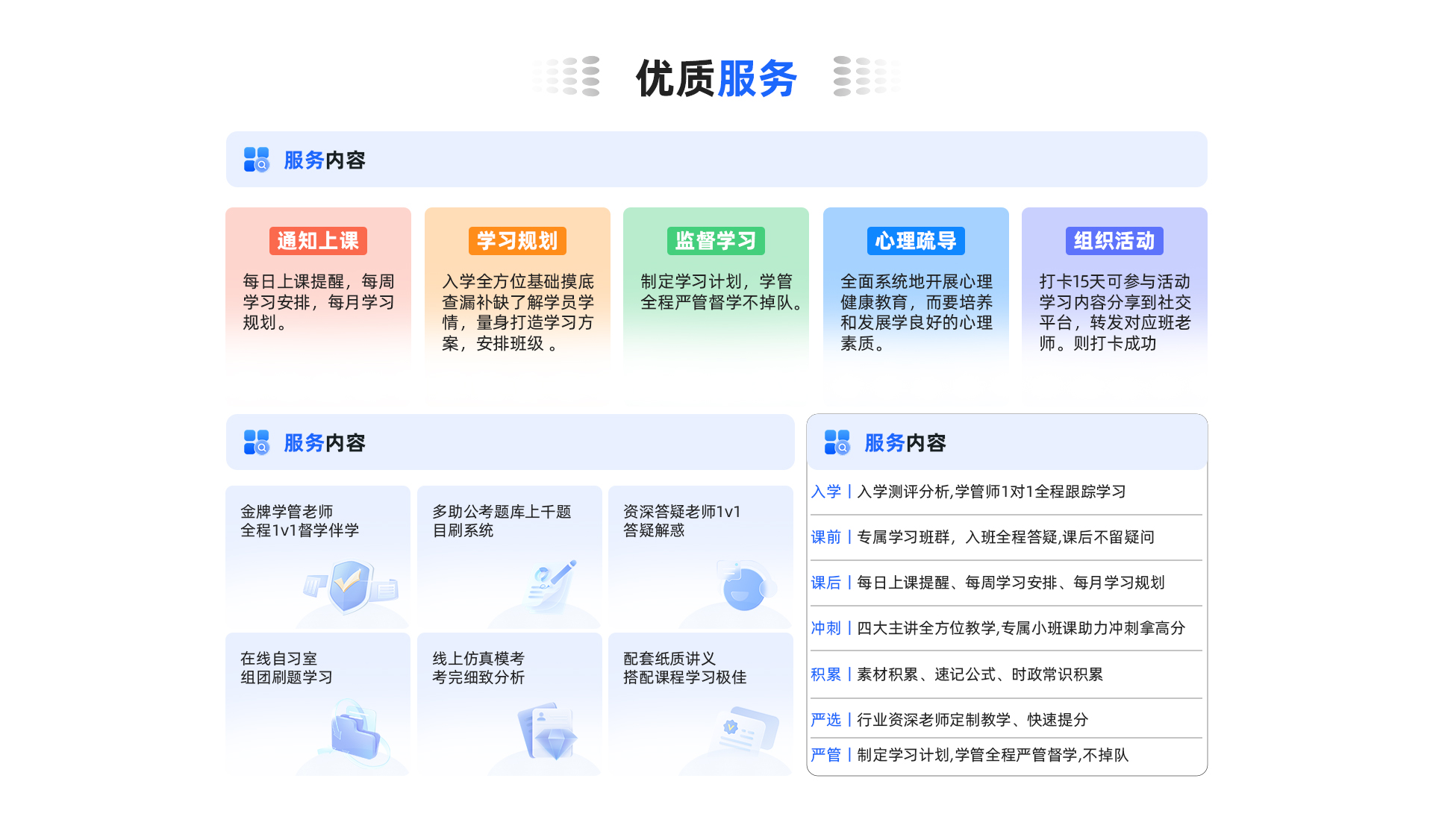Select the green 监督学习 label
The width and height of the screenshot is (1433, 840).
(x=716, y=241)
